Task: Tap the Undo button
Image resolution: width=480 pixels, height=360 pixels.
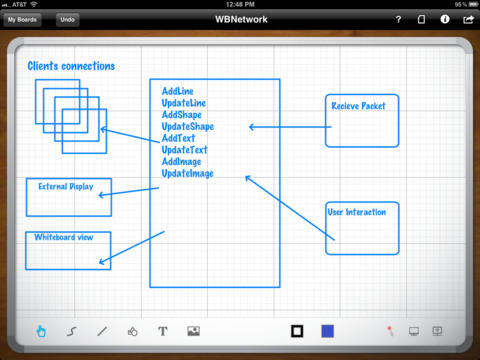Action: [67, 20]
